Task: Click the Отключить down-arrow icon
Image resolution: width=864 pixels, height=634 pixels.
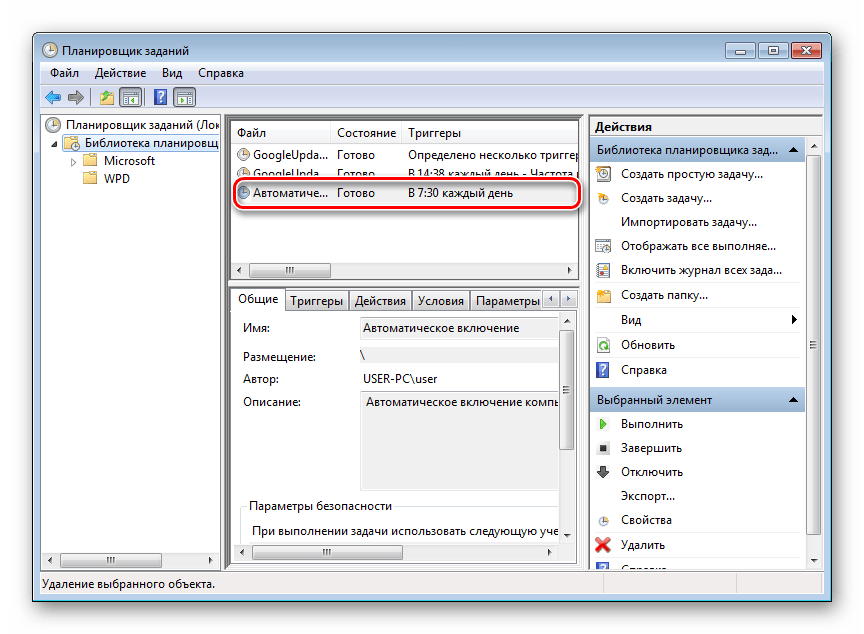Action: [x=603, y=472]
